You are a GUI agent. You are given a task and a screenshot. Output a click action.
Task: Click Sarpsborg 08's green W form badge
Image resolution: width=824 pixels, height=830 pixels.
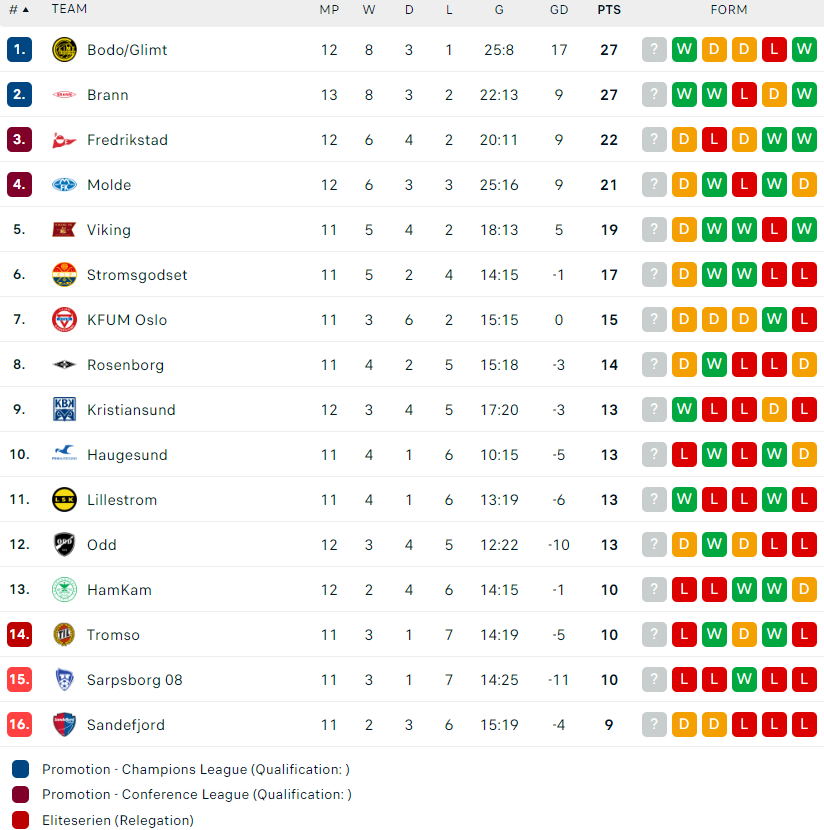[744, 680]
